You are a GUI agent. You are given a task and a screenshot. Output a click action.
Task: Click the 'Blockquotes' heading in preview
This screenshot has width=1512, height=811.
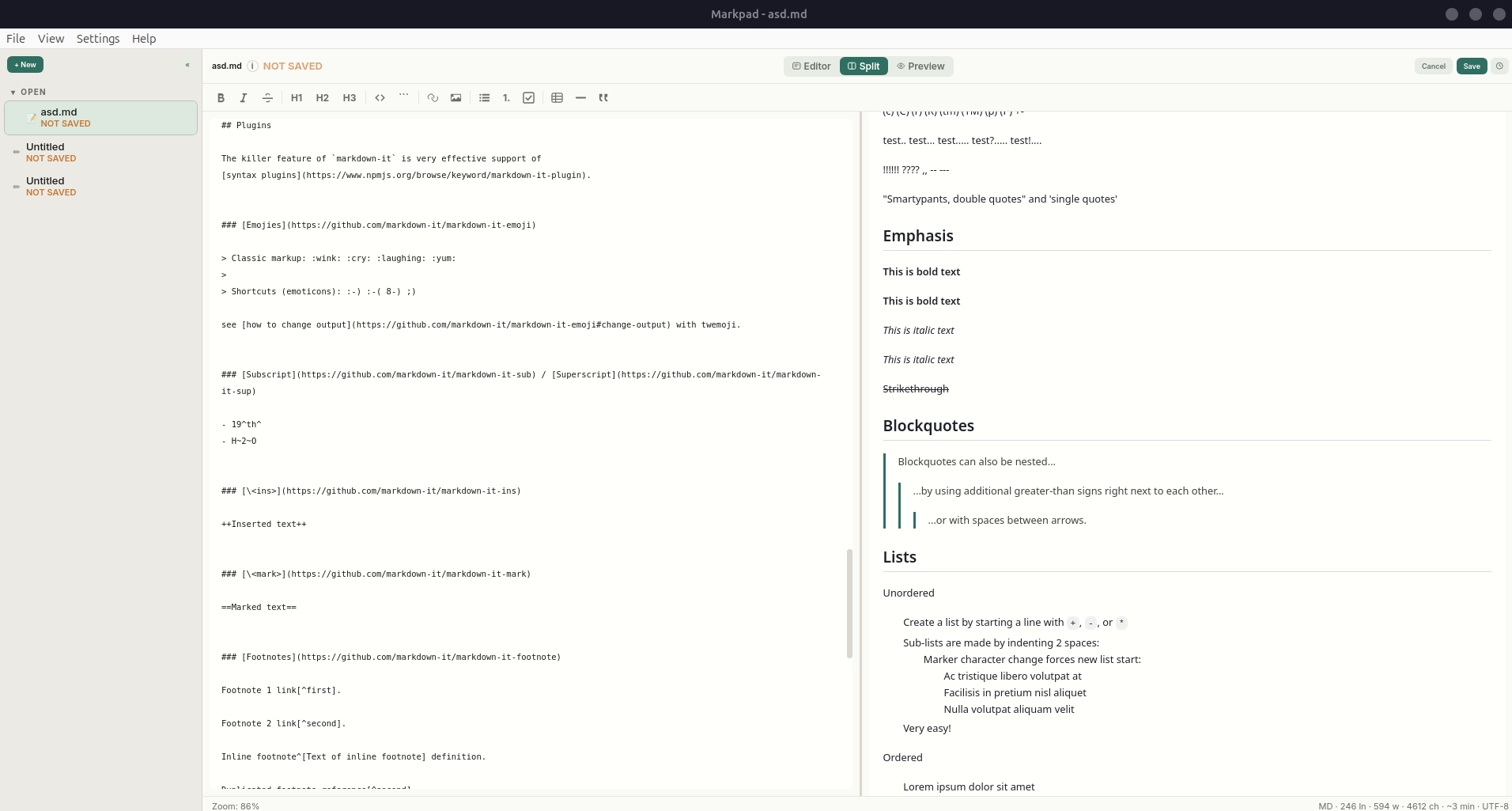[928, 426]
